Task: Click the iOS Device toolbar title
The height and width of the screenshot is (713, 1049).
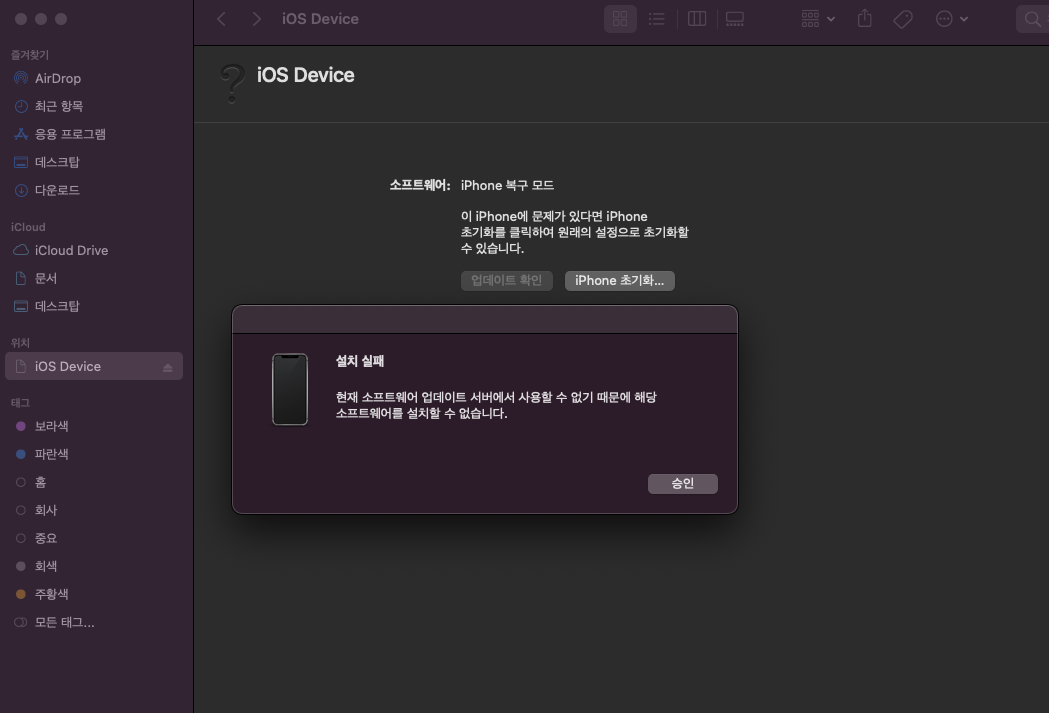Action: pyautogui.click(x=320, y=19)
